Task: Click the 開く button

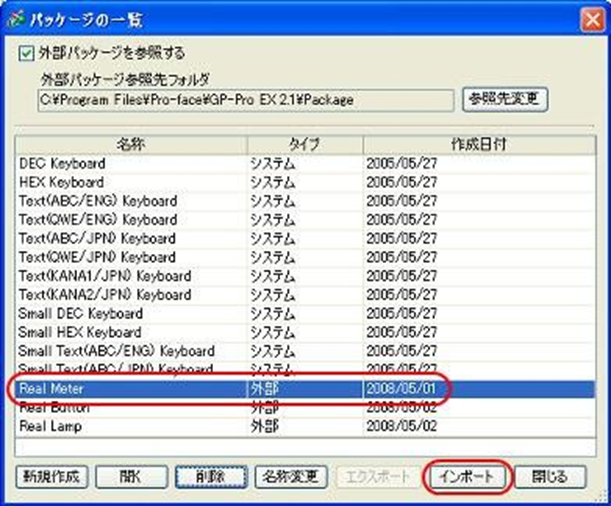Action: [x=132, y=476]
